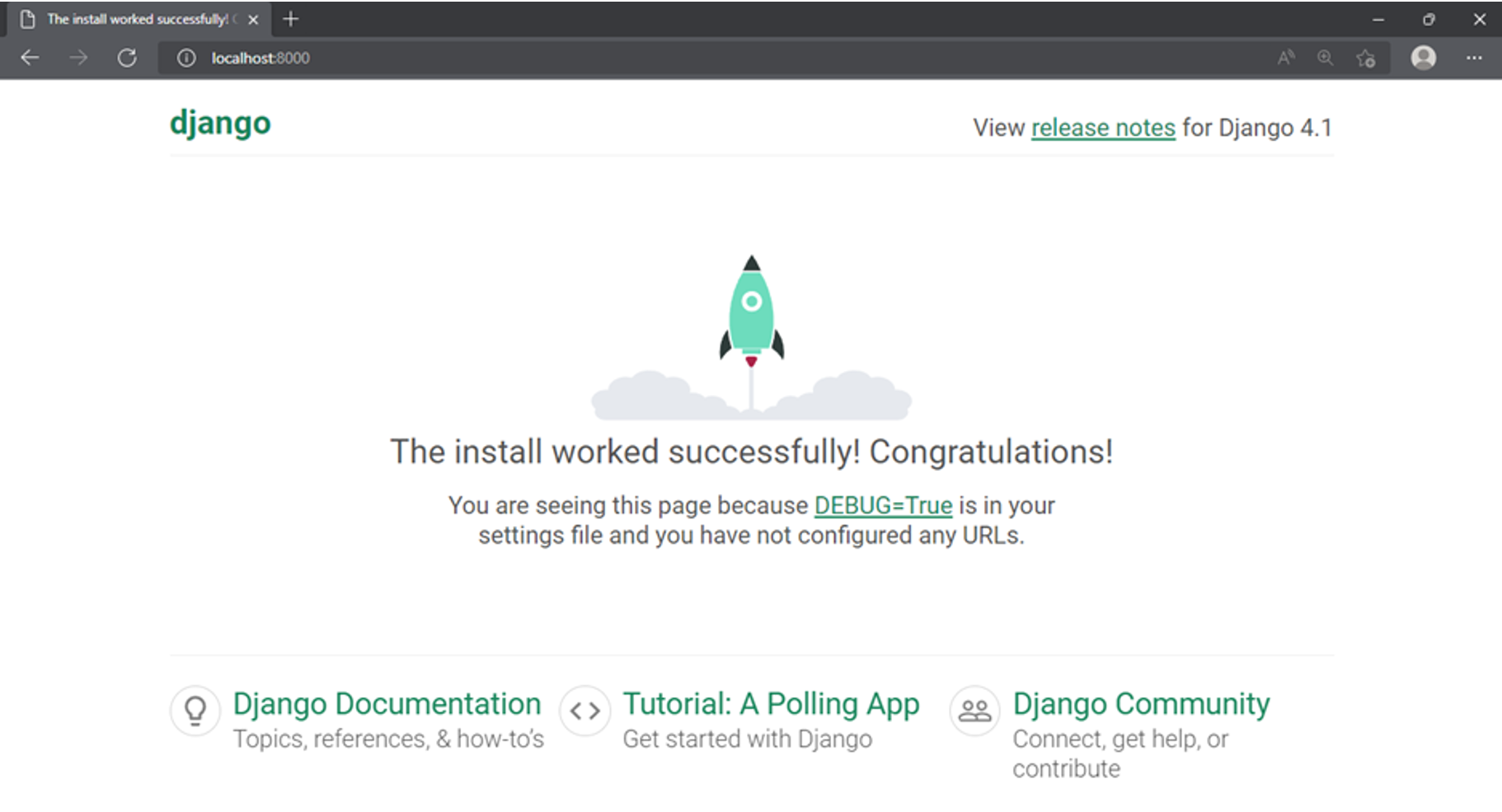Viewport: 1502px width, 812px height.
Task: Reload the localhost page
Action: point(127,58)
